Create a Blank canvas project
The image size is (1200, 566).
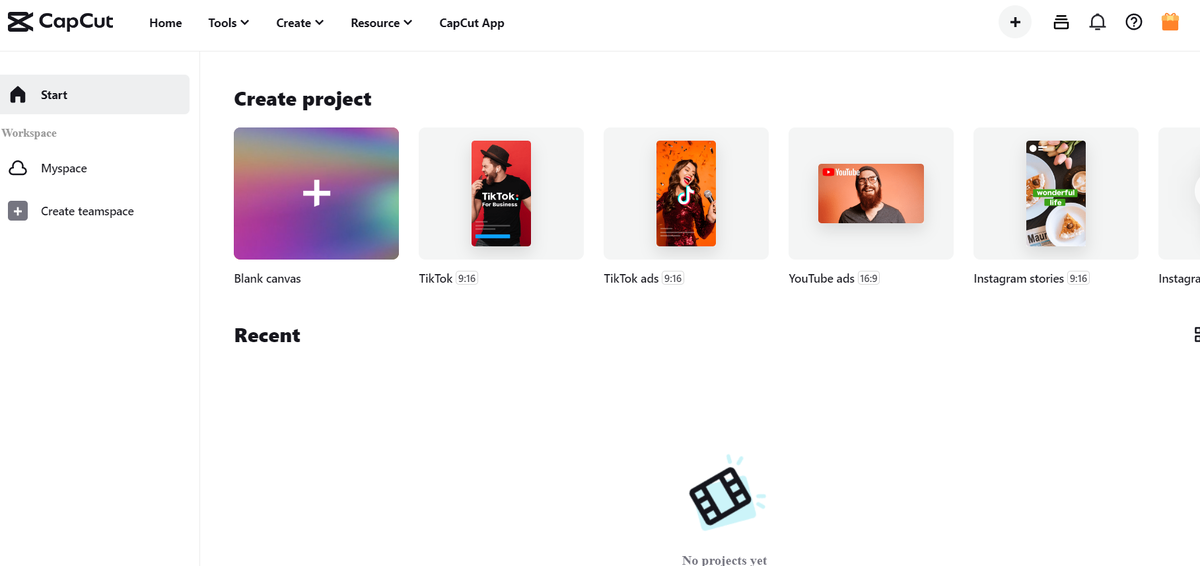316,193
